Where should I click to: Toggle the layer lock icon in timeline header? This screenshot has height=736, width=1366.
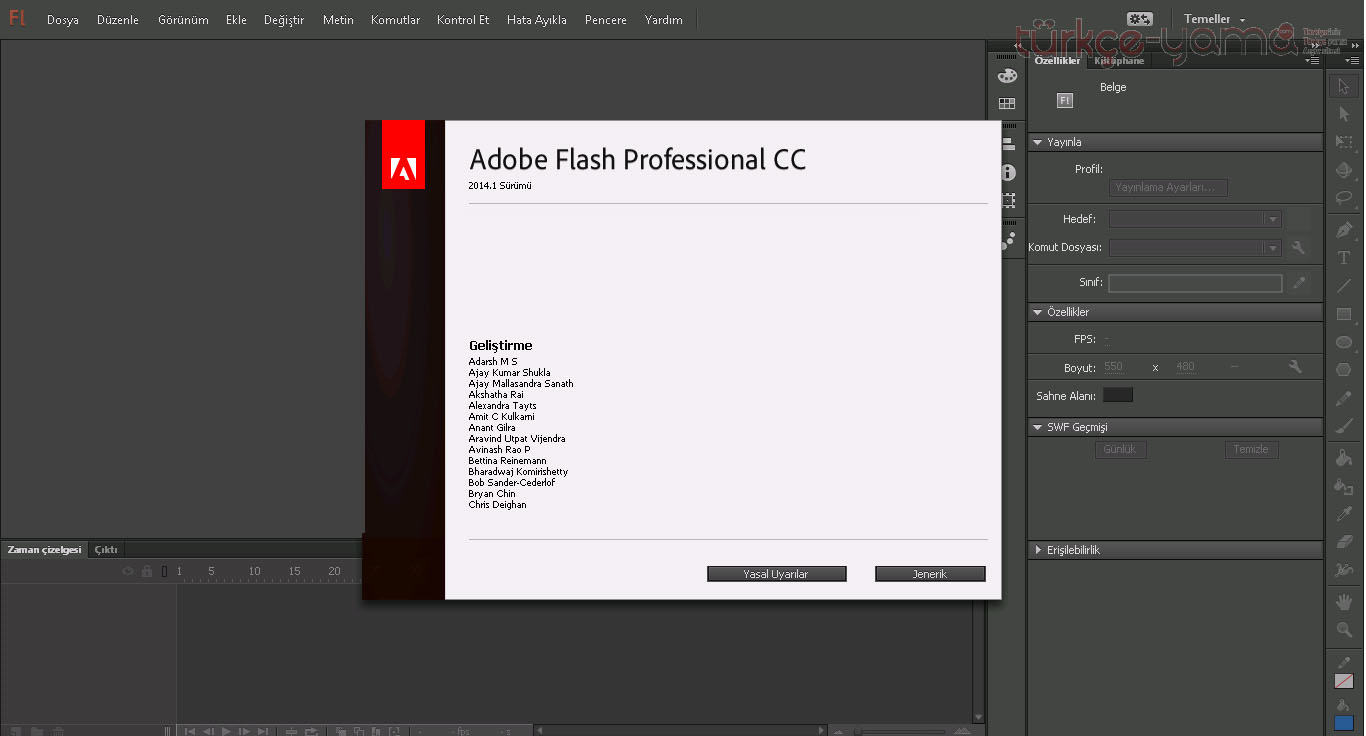(147, 571)
